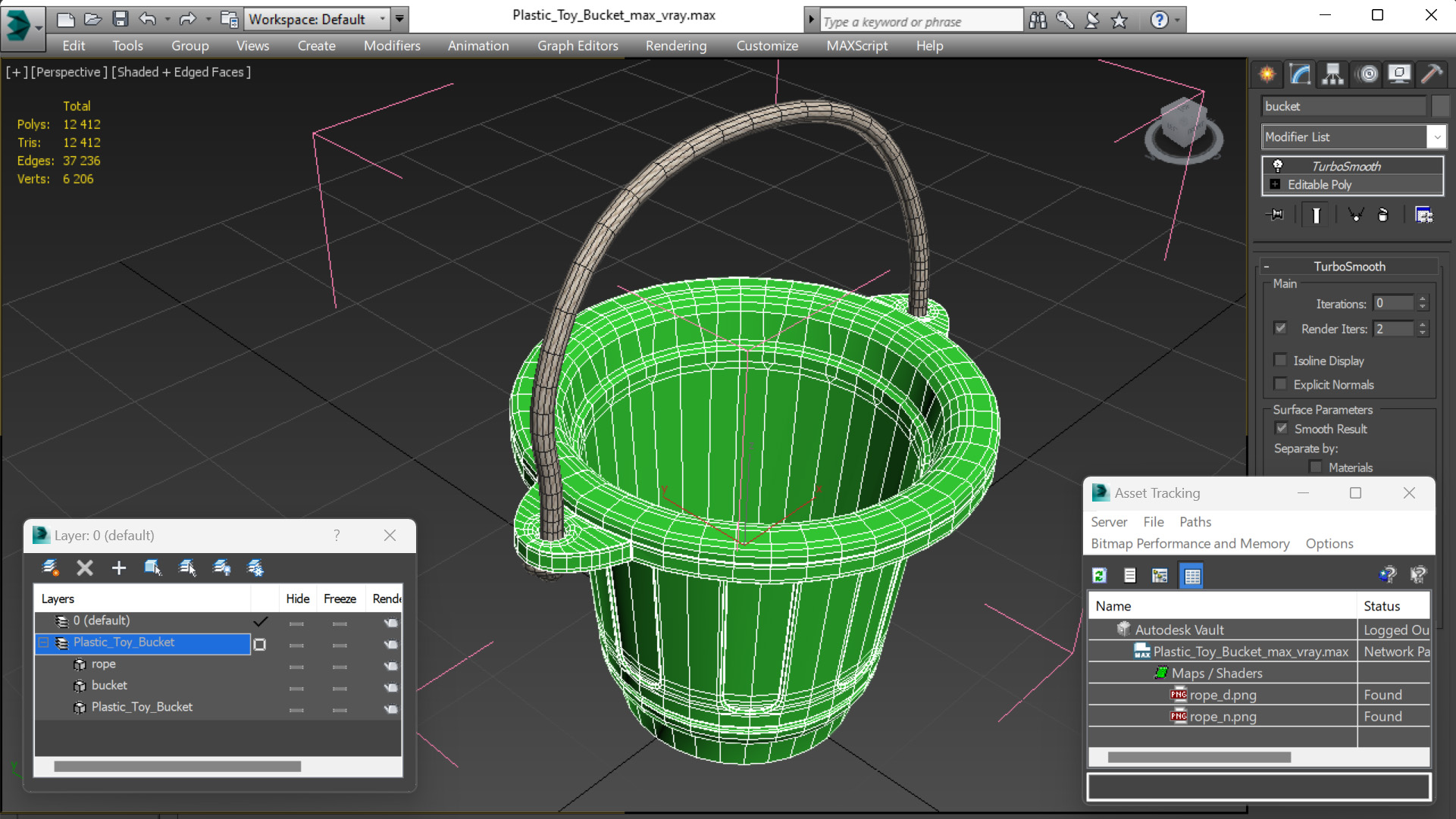Open the Modifiers menu
The width and height of the screenshot is (1456, 819).
[x=392, y=45]
